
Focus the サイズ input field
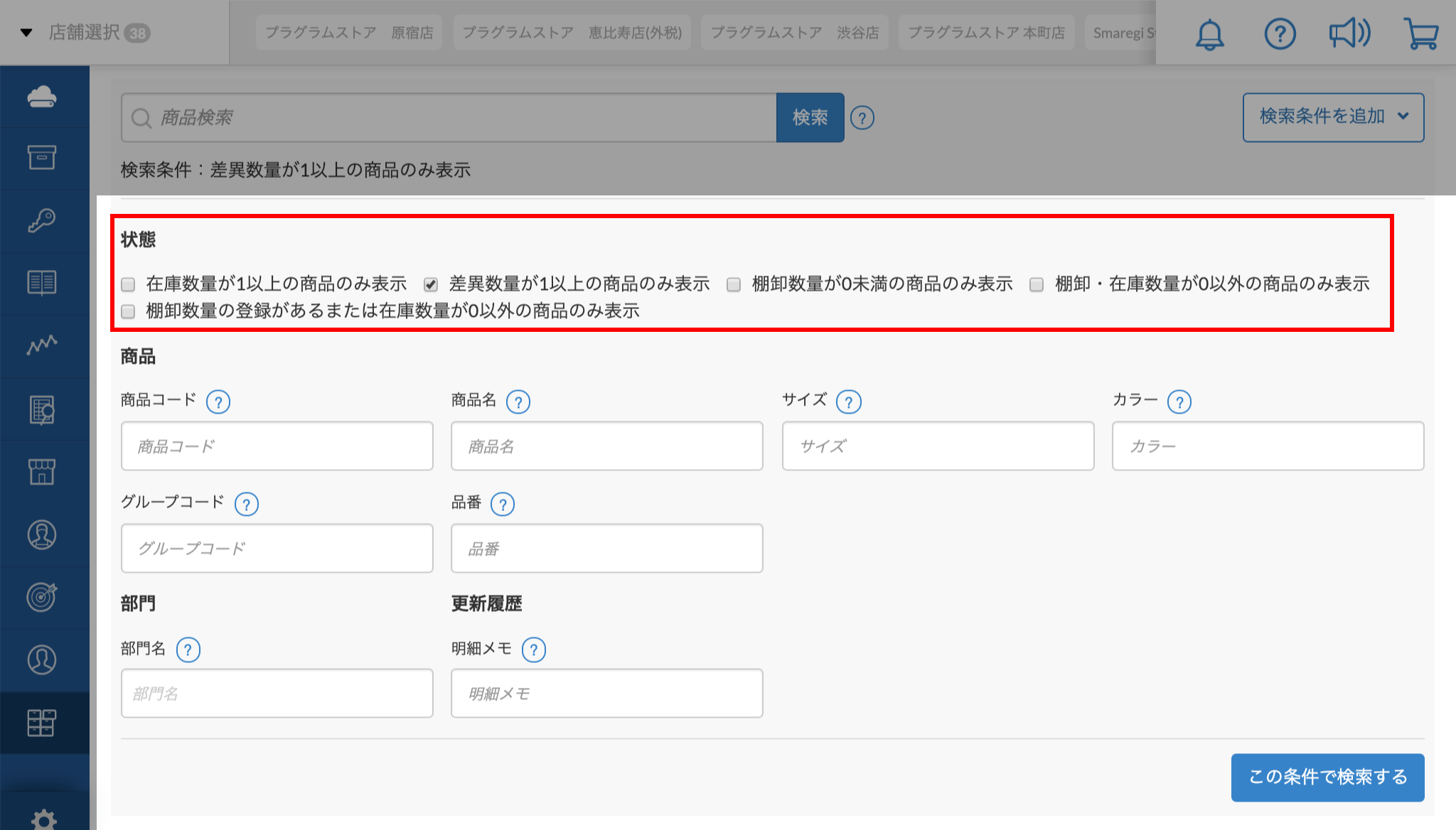click(x=938, y=446)
